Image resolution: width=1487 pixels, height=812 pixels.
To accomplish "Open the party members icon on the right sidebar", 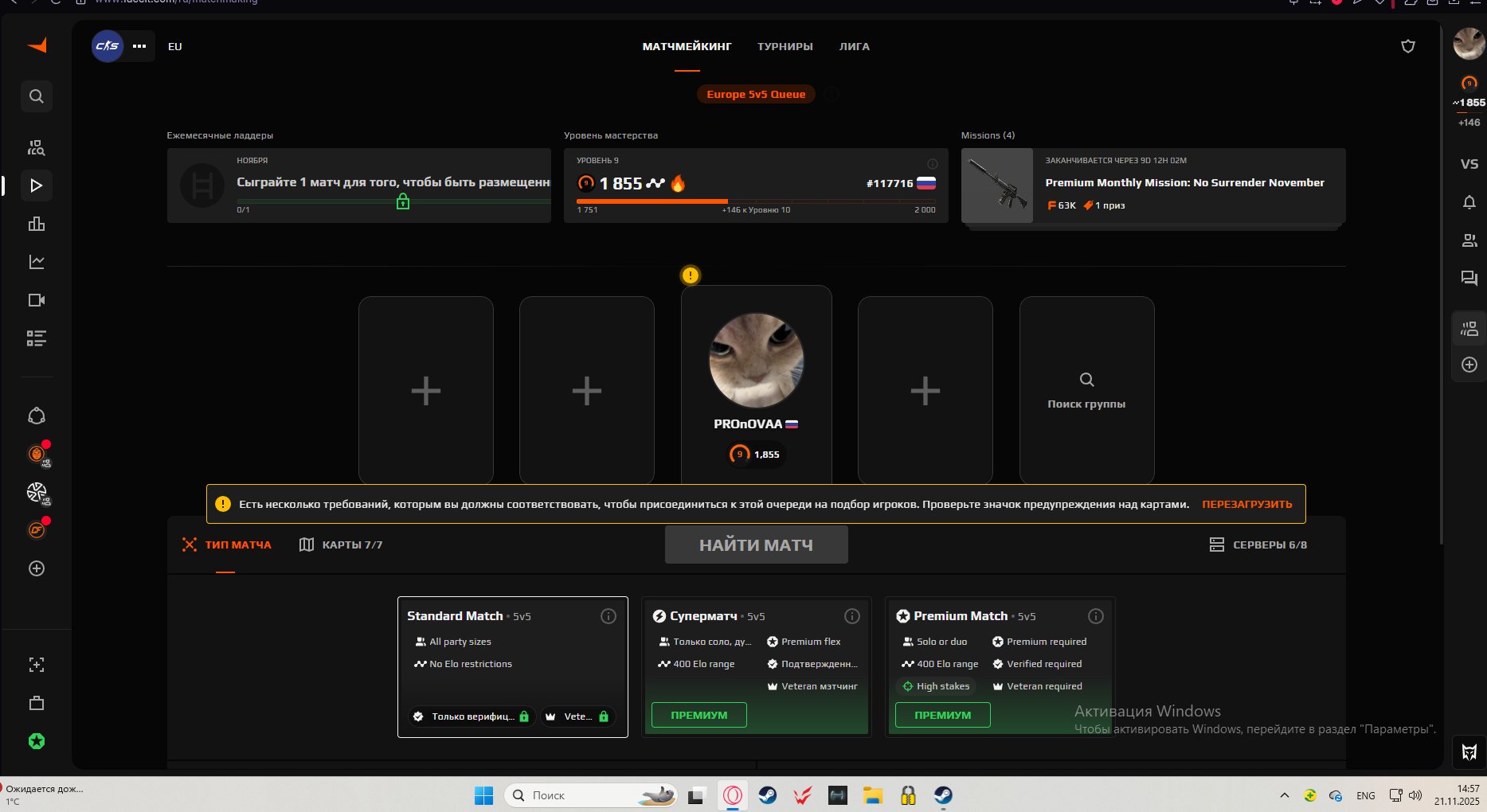I will coord(1469,240).
